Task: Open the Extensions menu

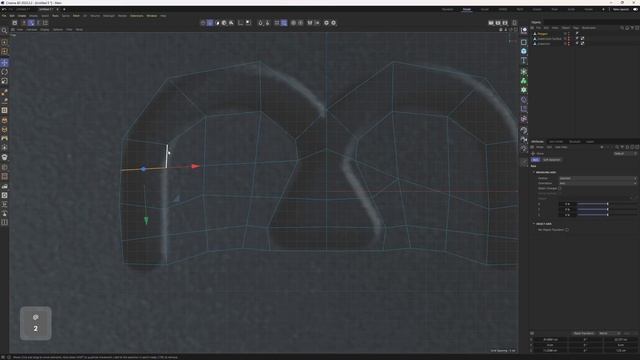Action: [137, 16]
